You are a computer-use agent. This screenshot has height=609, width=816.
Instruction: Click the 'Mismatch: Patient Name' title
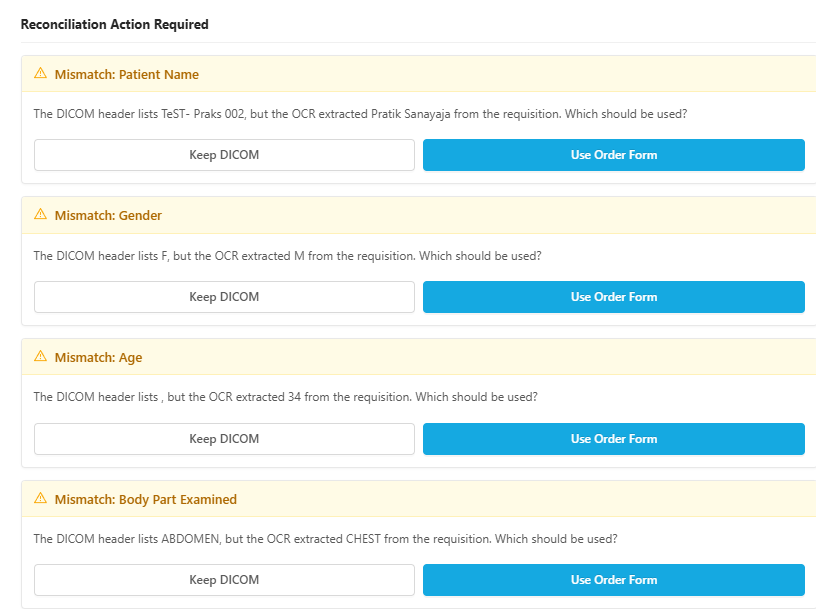126,74
